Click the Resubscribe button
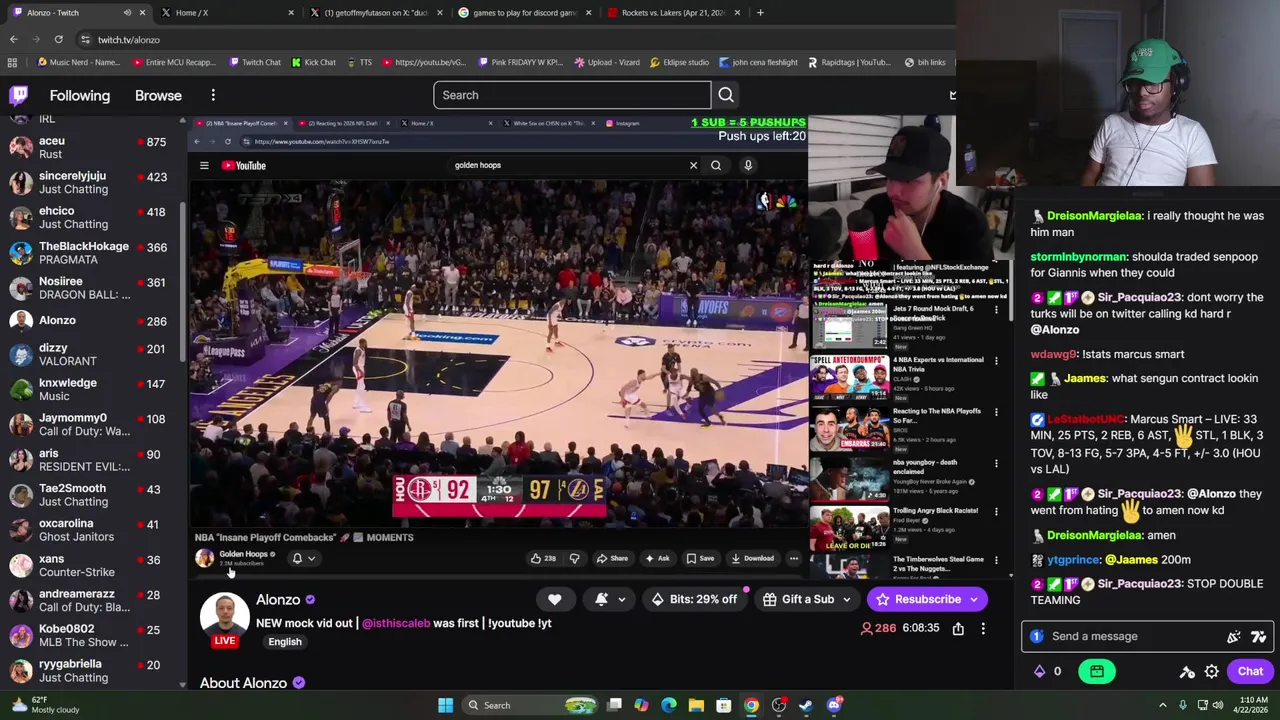Screen dimensions: 1280x720 click(x=918, y=599)
